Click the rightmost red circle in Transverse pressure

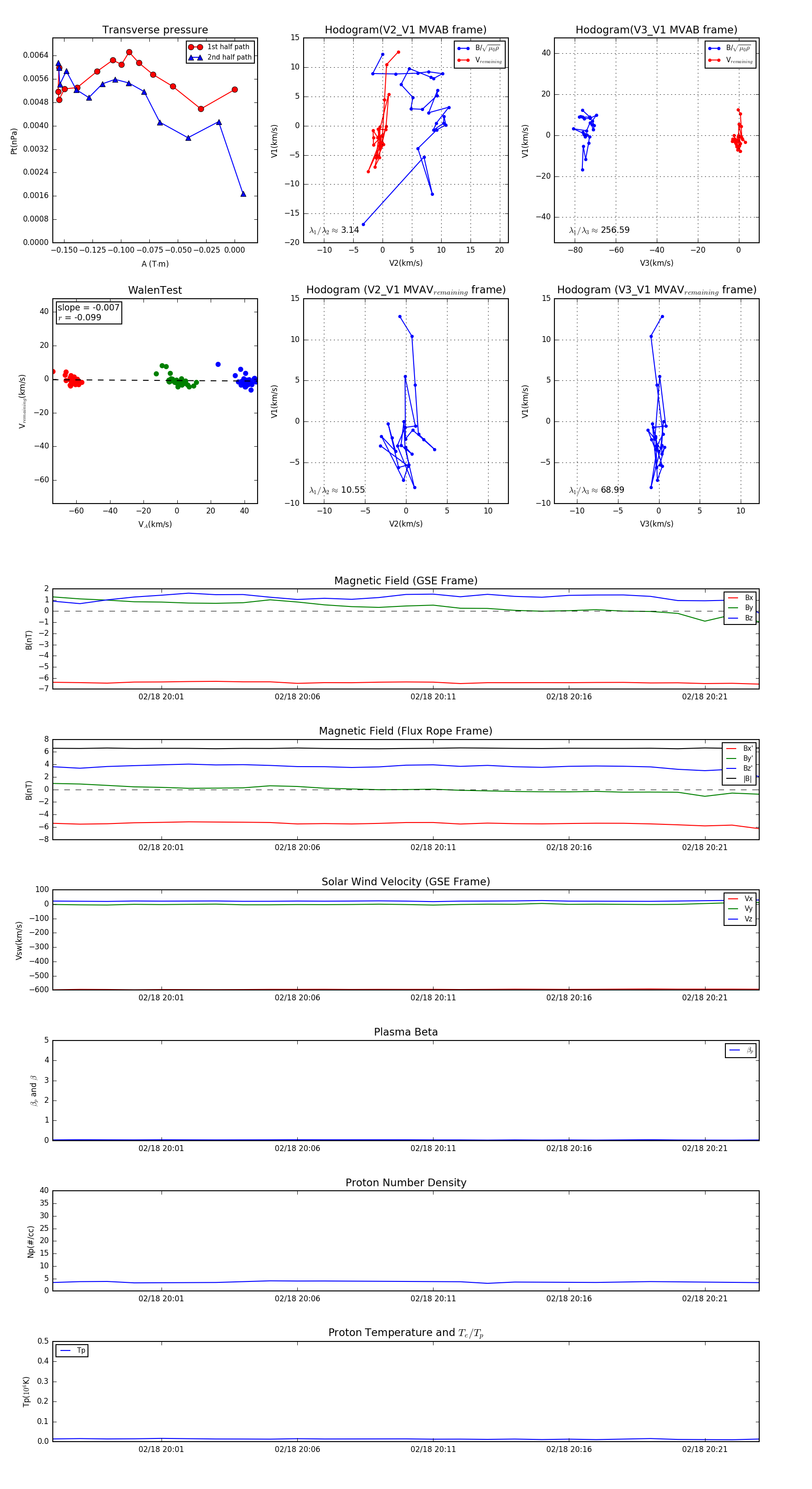pos(235,90)
